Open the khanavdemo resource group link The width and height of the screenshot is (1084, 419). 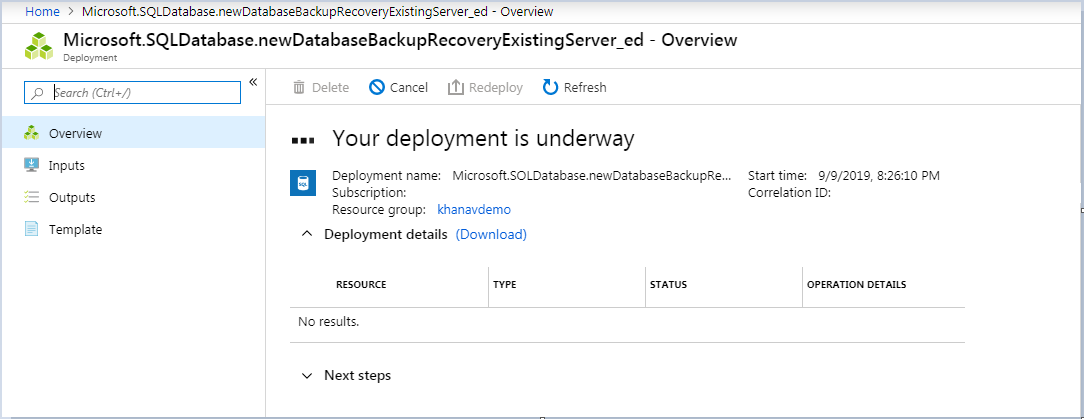(x=474, y=210)
